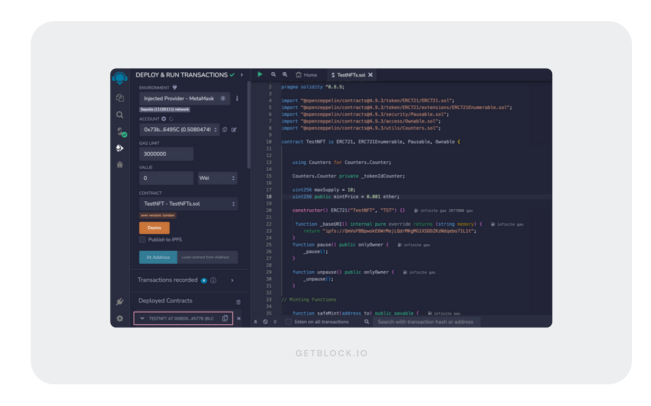This screenshot has height=406, width=651.
Task: Toggle Publish to IPFS checkbox
Action: coord(142,240)
